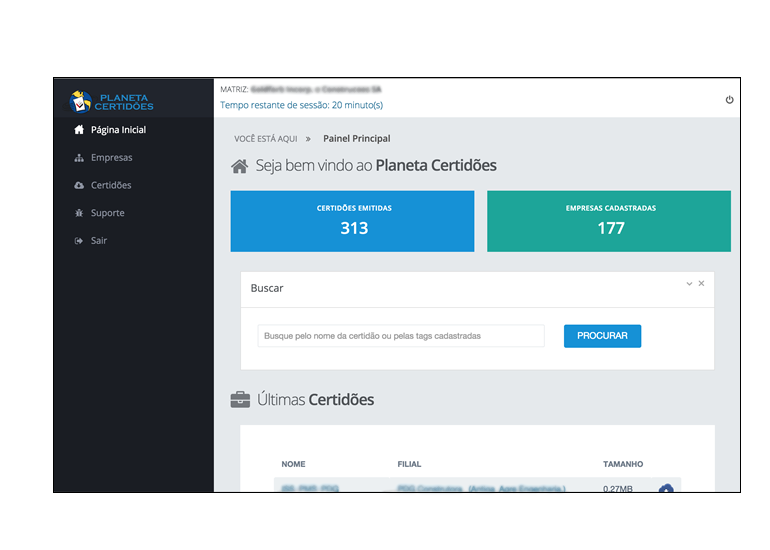Click the briefcase icon by Últimas Certidões
770x550 pixels.
240,400
